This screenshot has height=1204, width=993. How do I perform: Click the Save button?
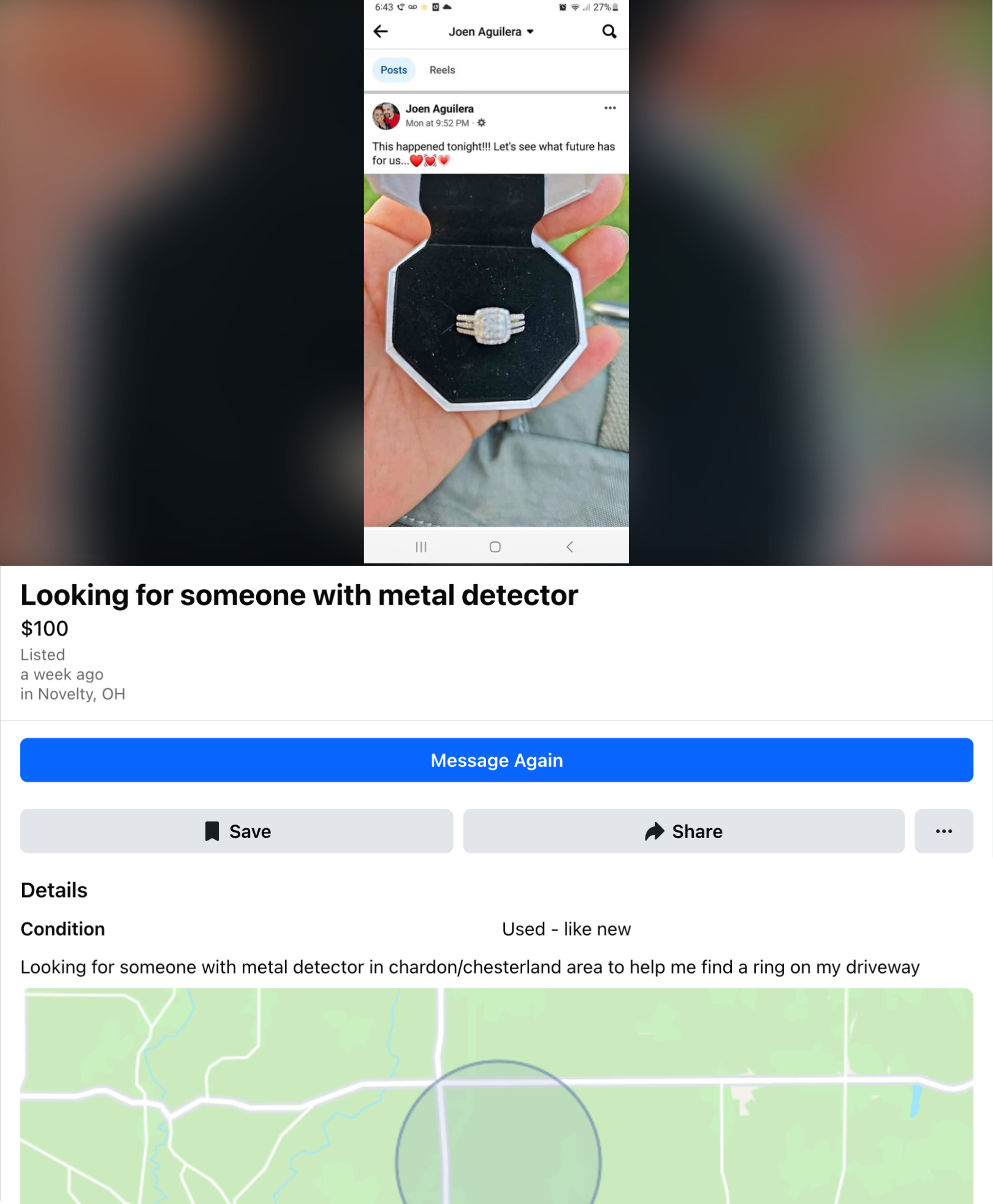tap(237, 831)
